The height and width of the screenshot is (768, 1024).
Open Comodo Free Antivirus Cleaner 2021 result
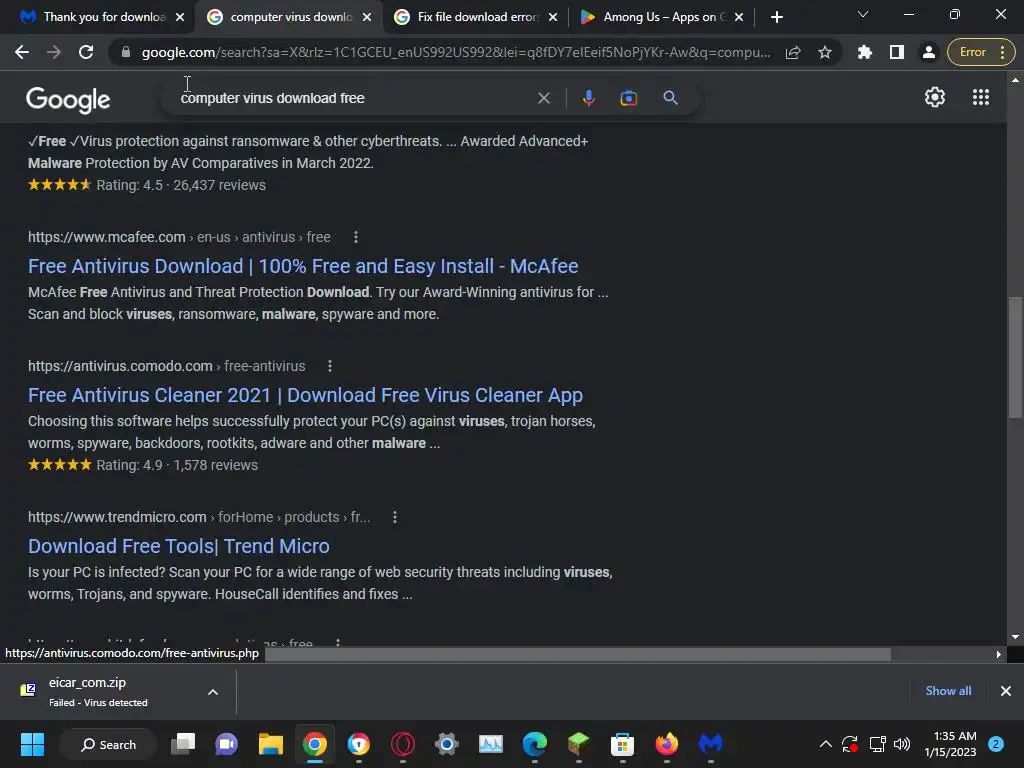(x=305, y=395)
